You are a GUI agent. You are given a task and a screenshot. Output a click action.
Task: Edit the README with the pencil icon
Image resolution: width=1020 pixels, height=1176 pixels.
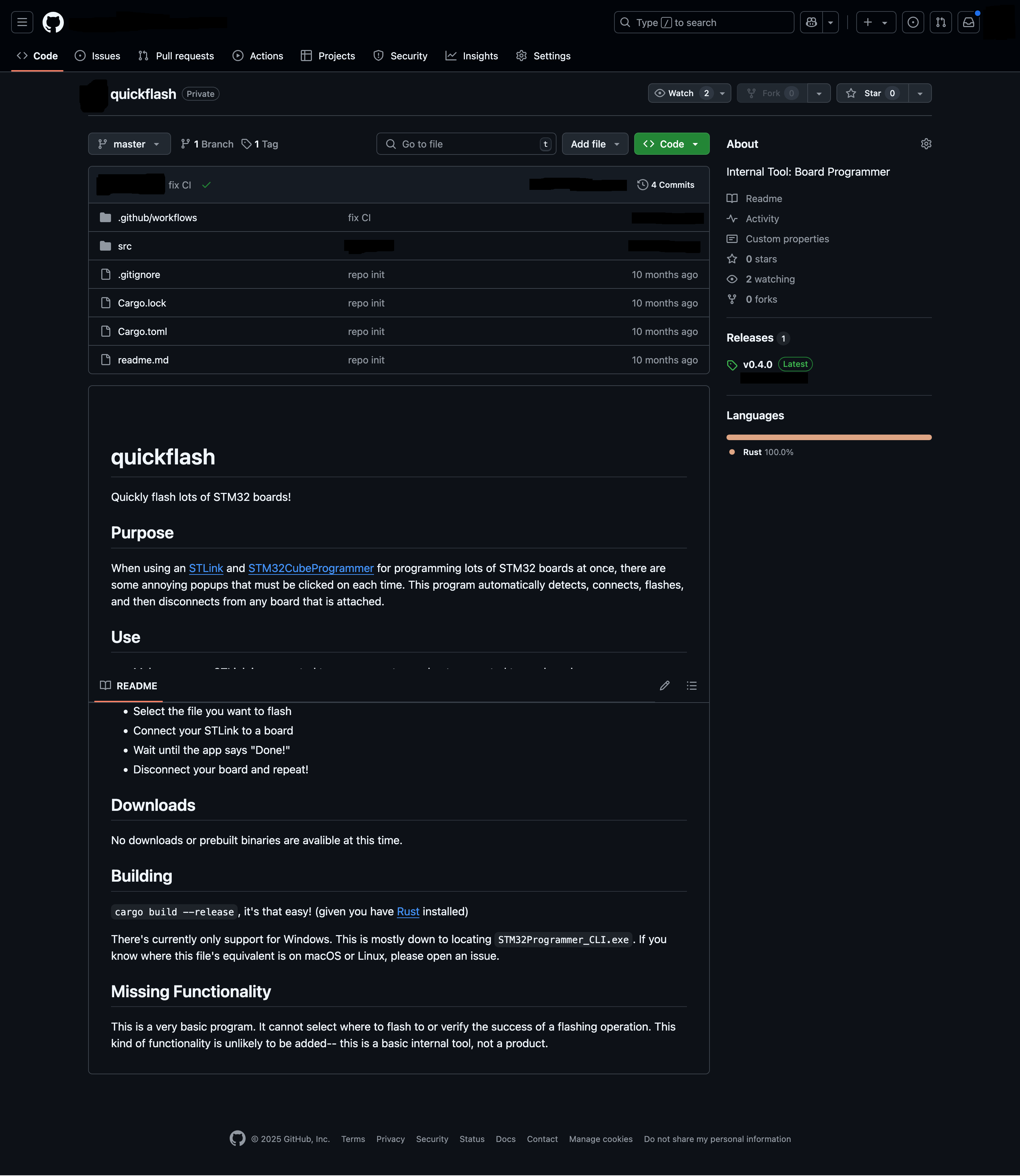664,686
